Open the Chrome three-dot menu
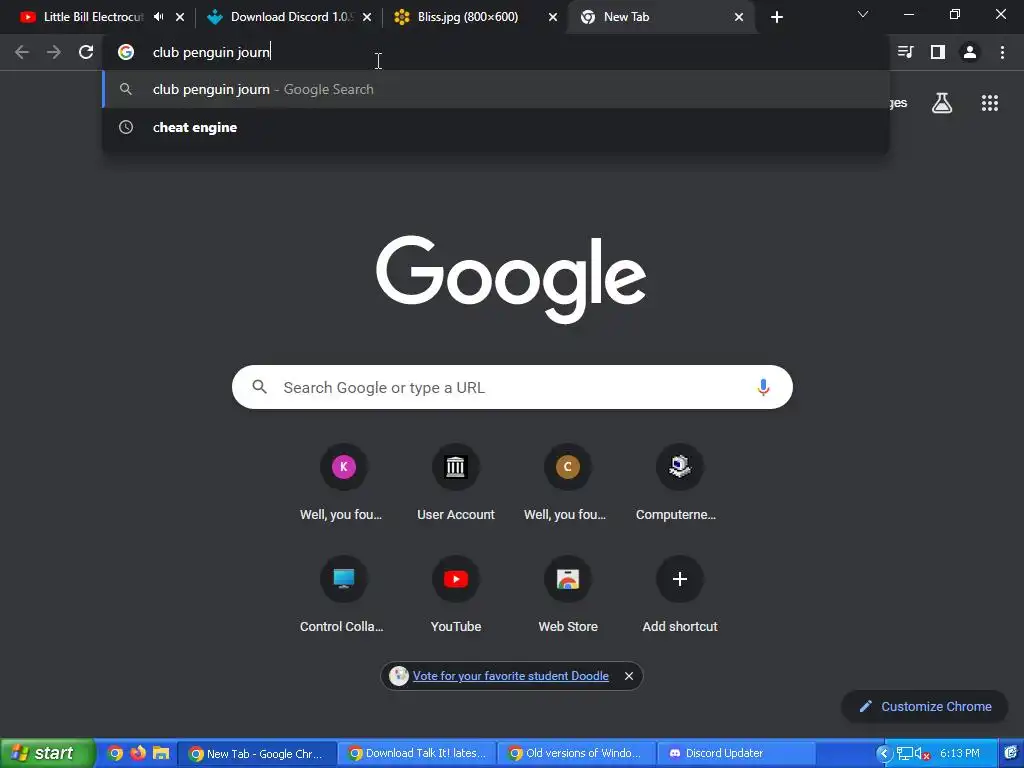This screenshot has height=768, width=1024. [x=1002, y=52]
